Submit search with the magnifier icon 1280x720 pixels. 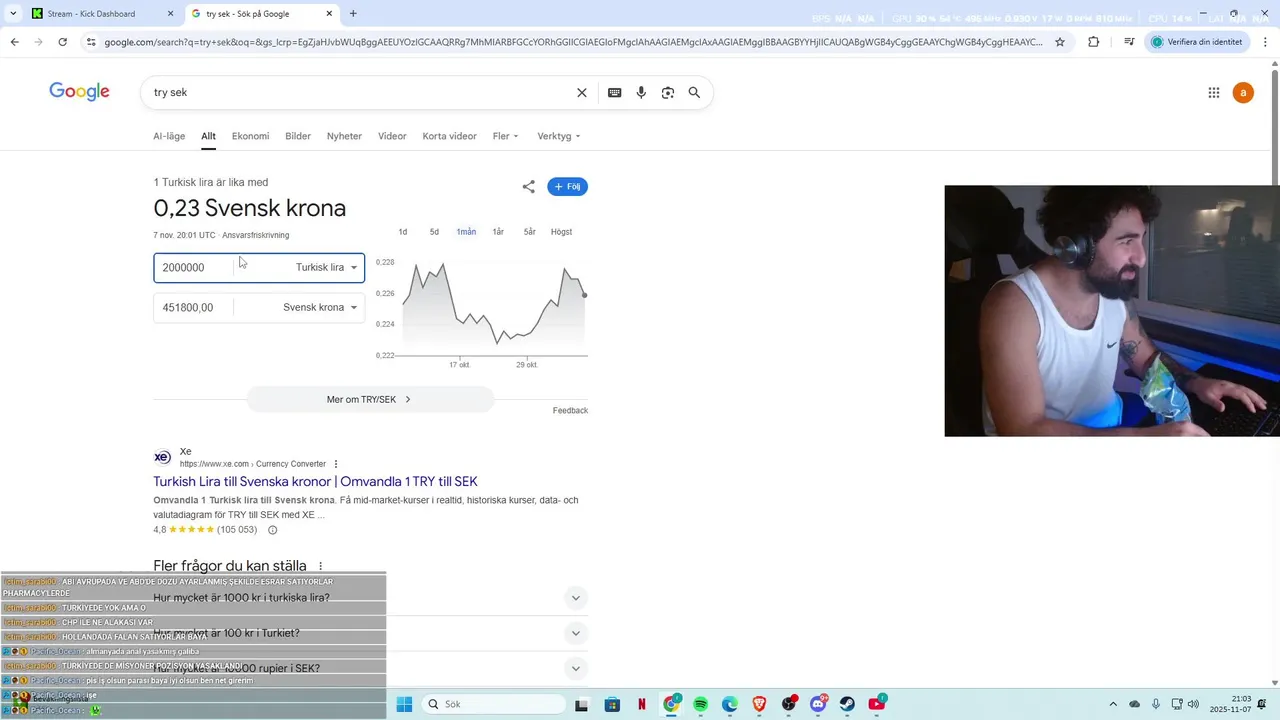click(x=694, y=92)
